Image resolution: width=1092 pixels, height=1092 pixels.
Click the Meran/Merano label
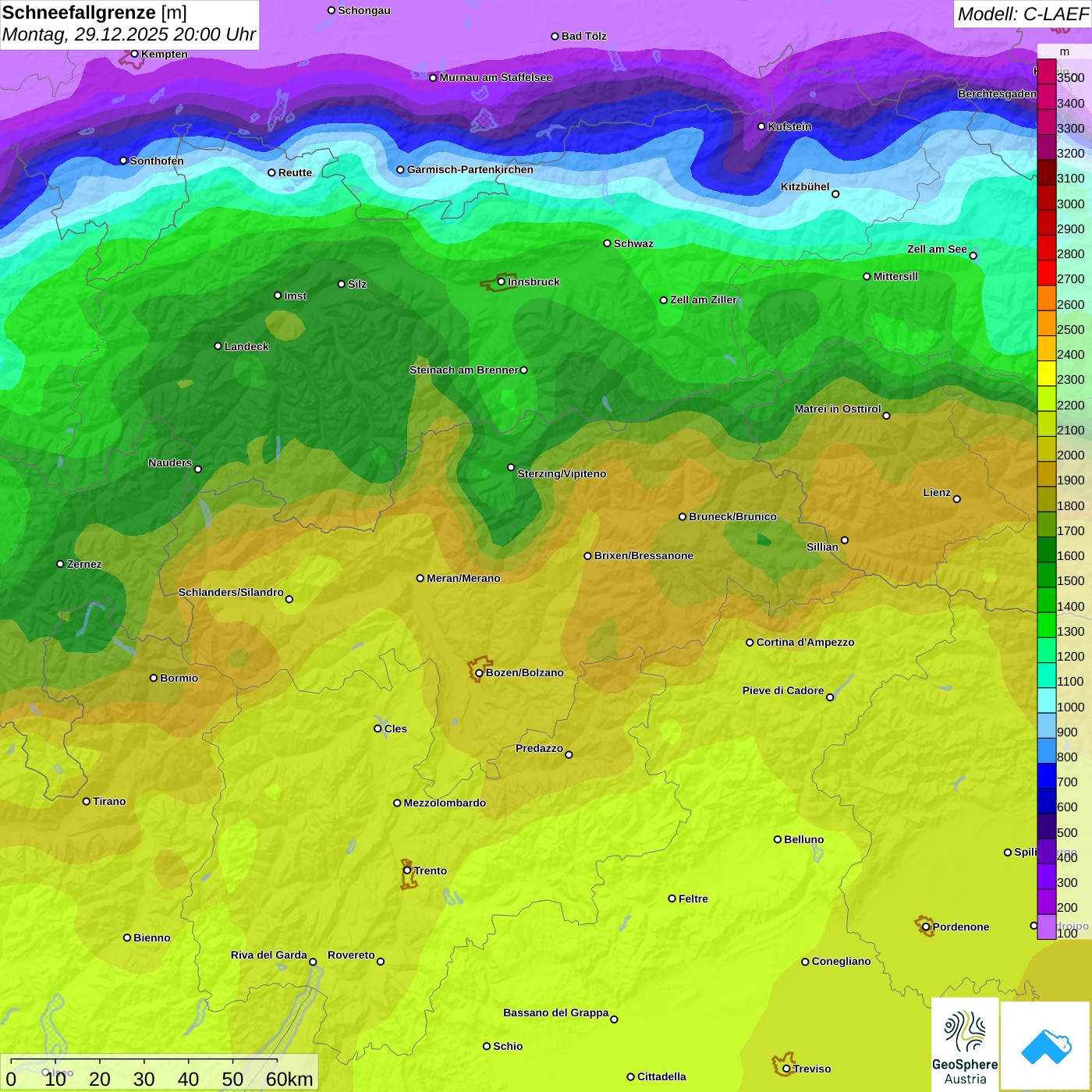[x=463, y=578]
